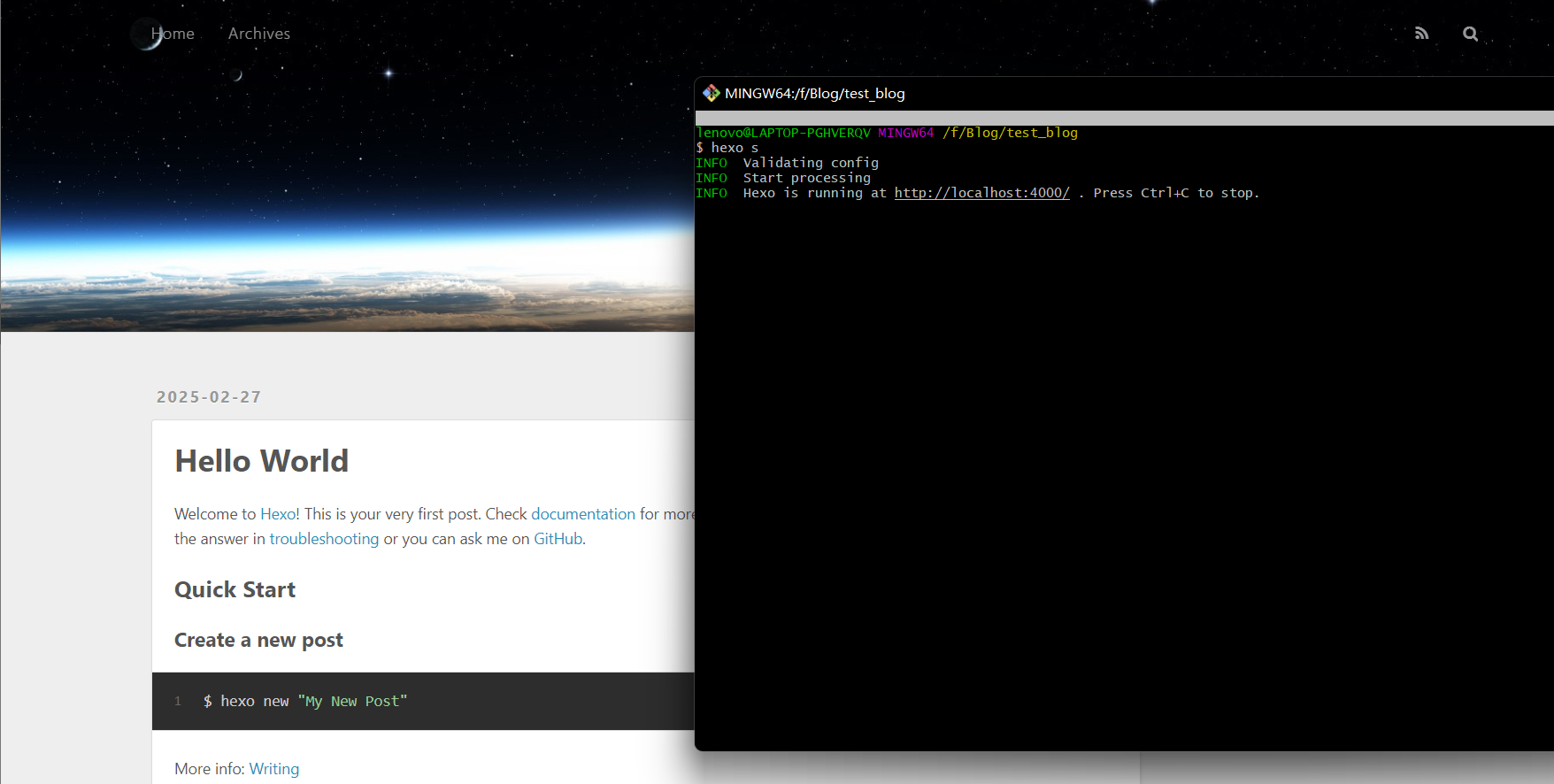The height and width of the screenshot is (784, 1554).
Task: Click the Git Bash icon in title bar
Action: [x=711, y=93]
